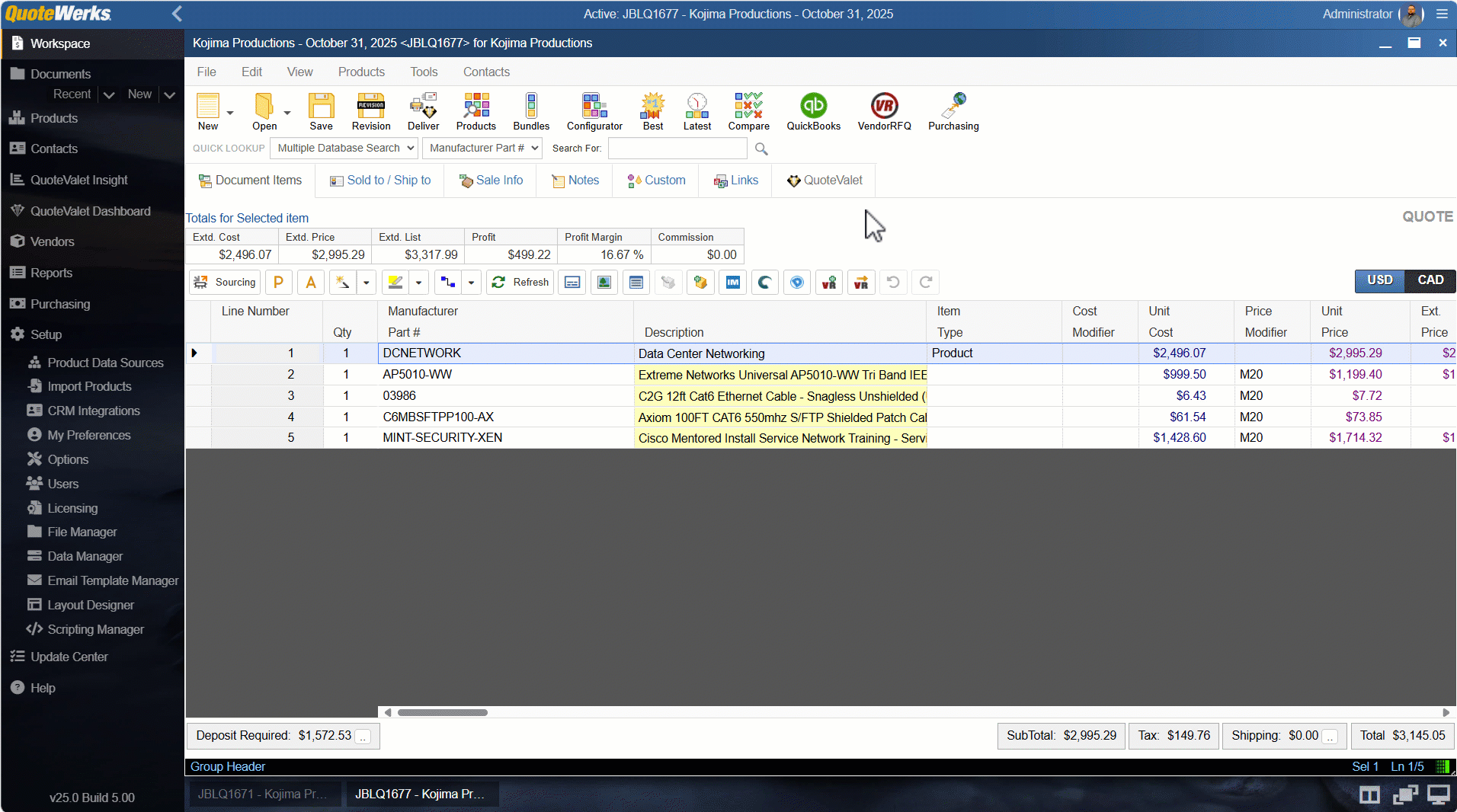This screenshot has height=812, width=1457.
Task: Open the Bundles tool
Action: click(x=531, y=111)
